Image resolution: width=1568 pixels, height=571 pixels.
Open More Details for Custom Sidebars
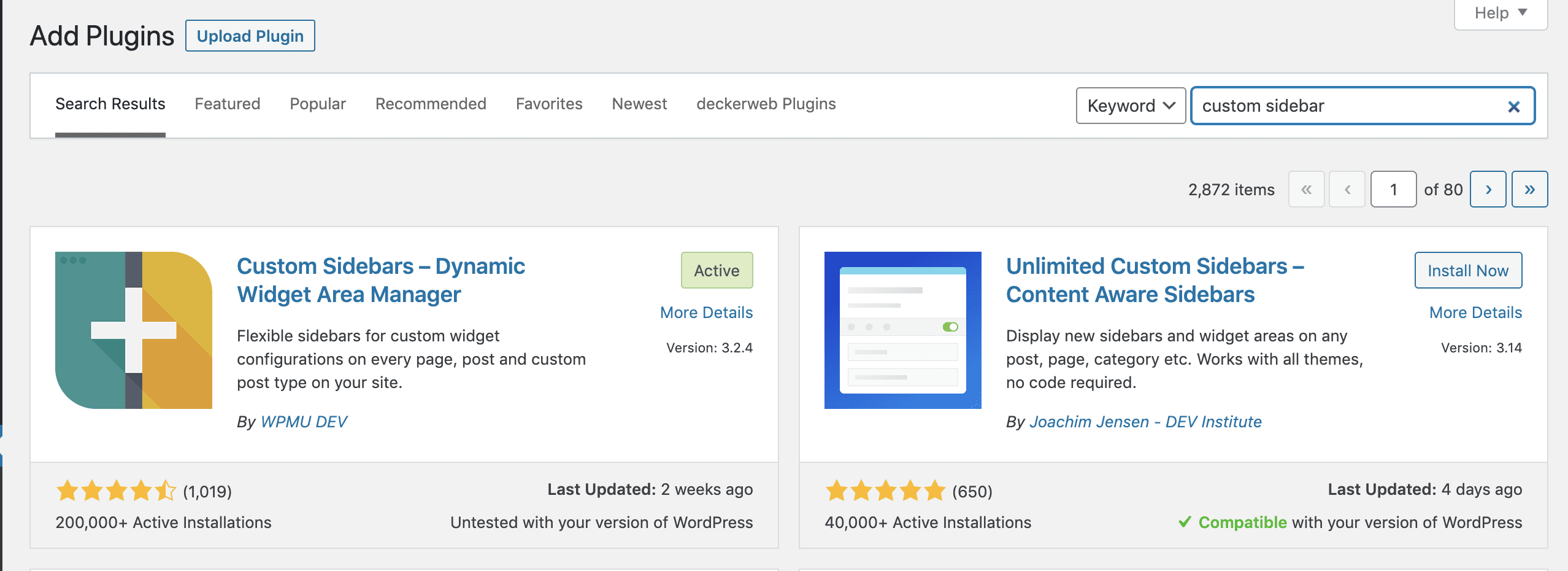point(707,313)
